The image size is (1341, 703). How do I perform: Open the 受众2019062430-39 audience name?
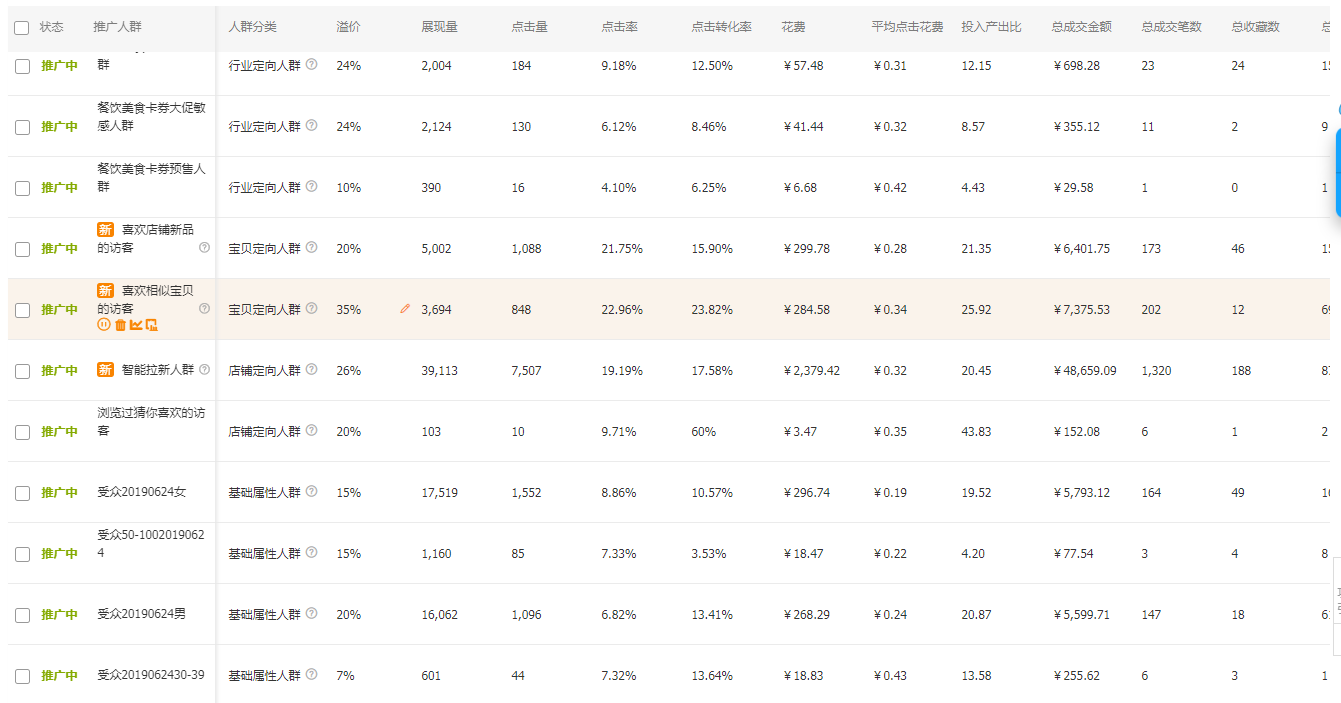pyautogui.click(x=151, y=675)
